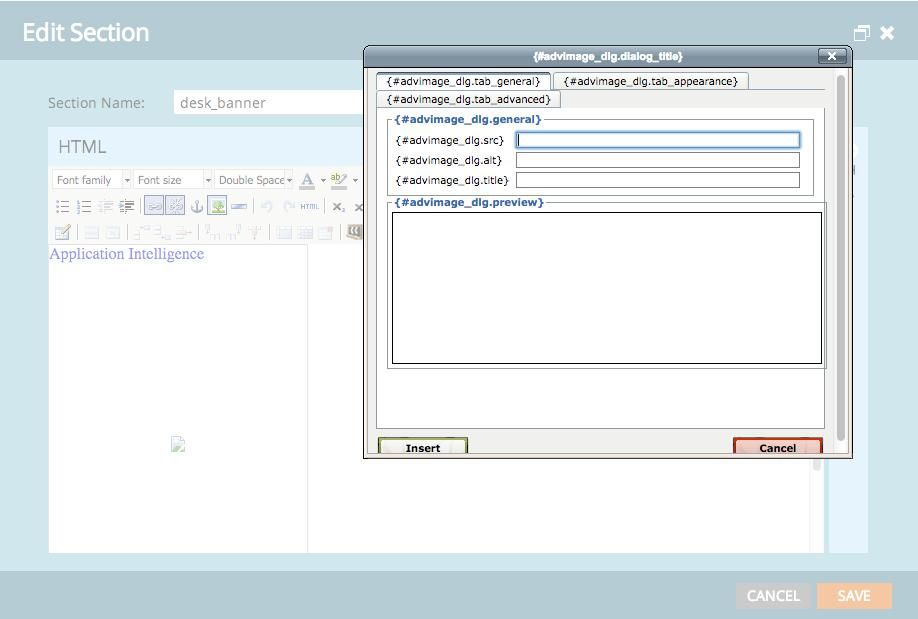Click the unordered bullet list icon
The height and width of the screenshot is (619, 918).
tap(62, 206)
